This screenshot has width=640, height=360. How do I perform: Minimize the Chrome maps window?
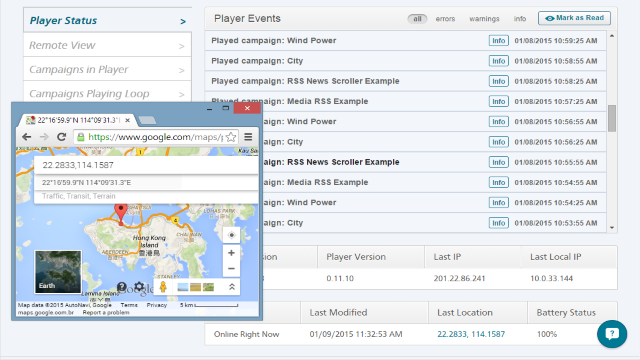pyautogui.click(x=209, y=108)
